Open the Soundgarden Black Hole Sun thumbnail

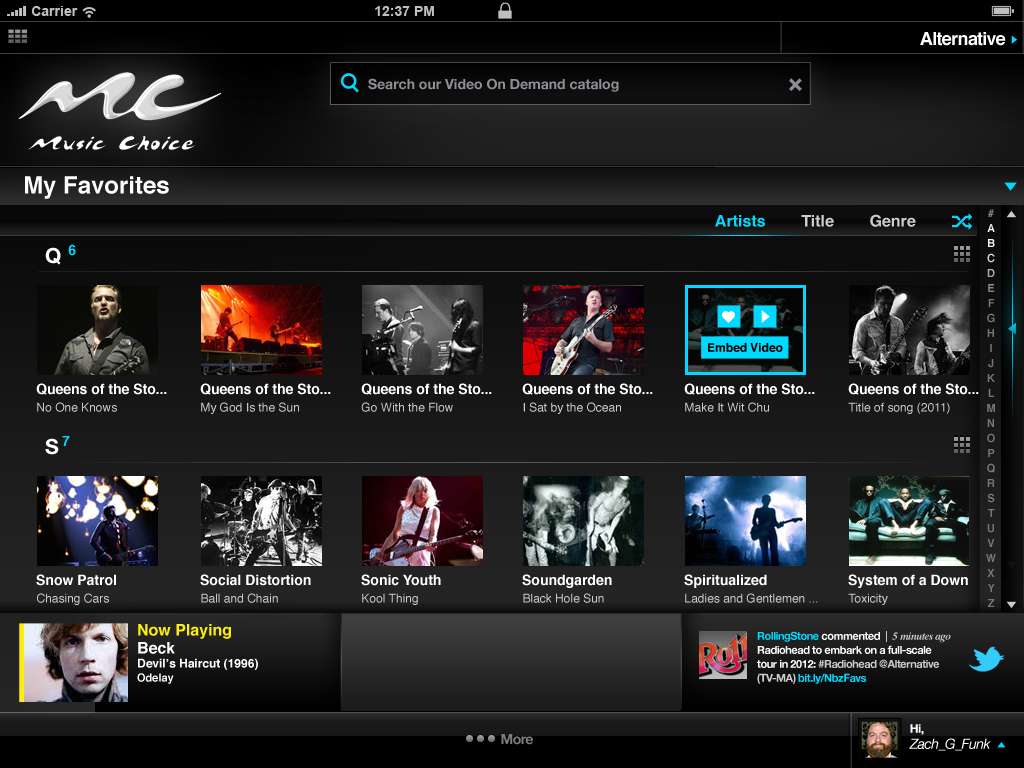(x=583, y=520)
